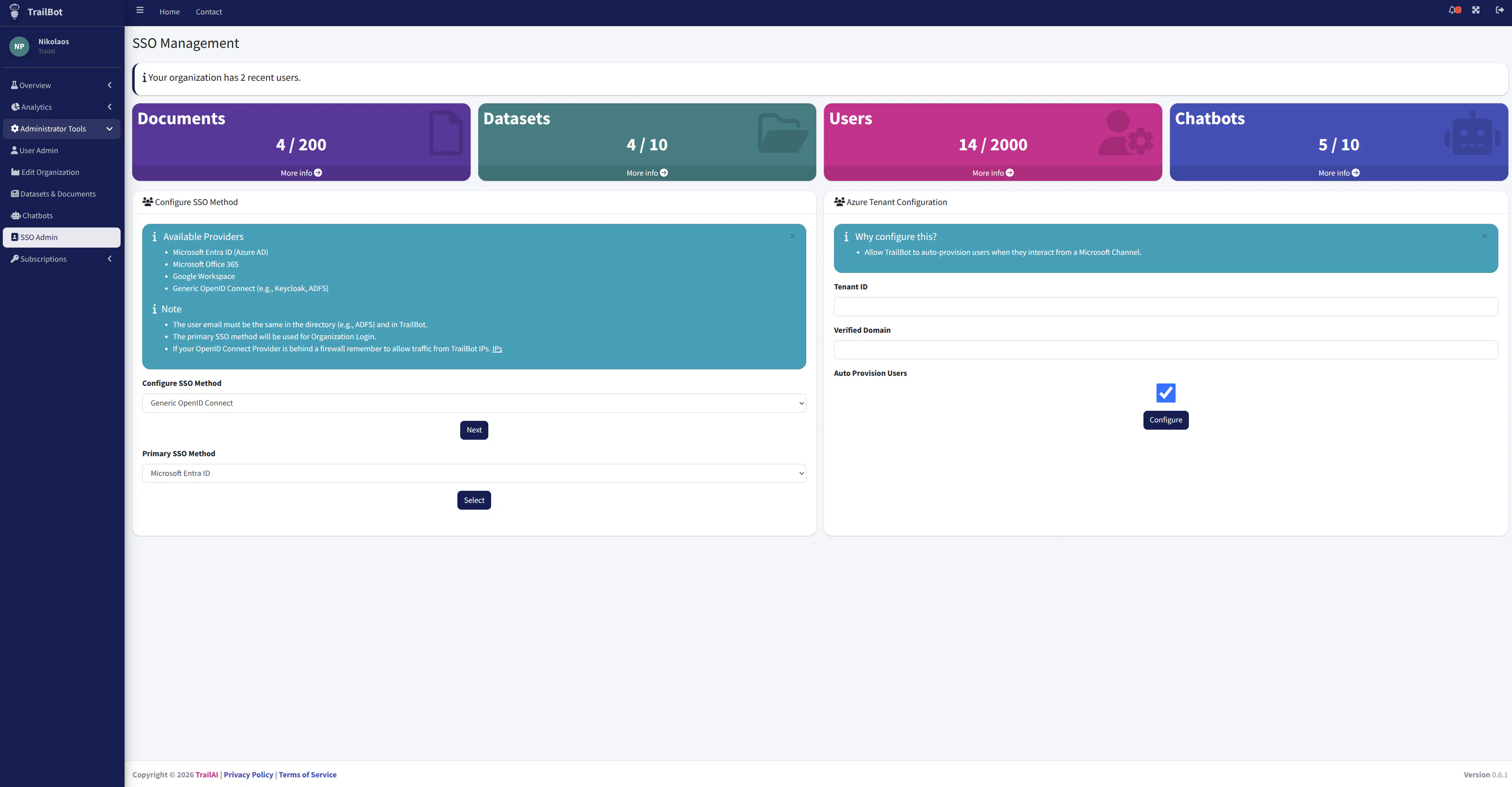Toggle the Auto Provision Users checkbox
Screen dimensions: 1512x787
1166,393
